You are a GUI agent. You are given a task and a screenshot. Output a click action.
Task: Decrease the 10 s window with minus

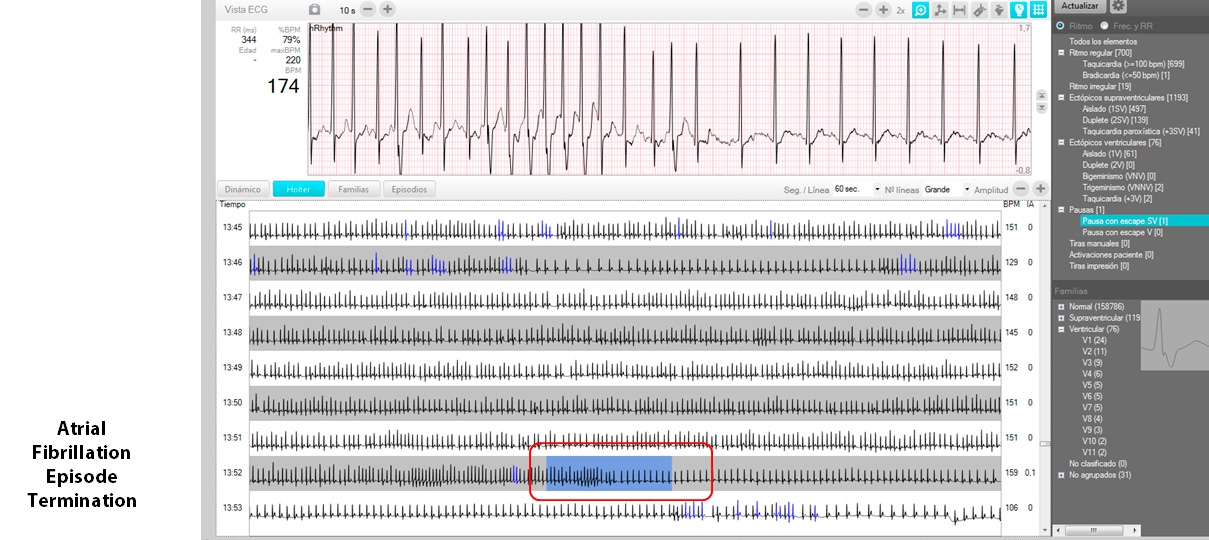368,9
